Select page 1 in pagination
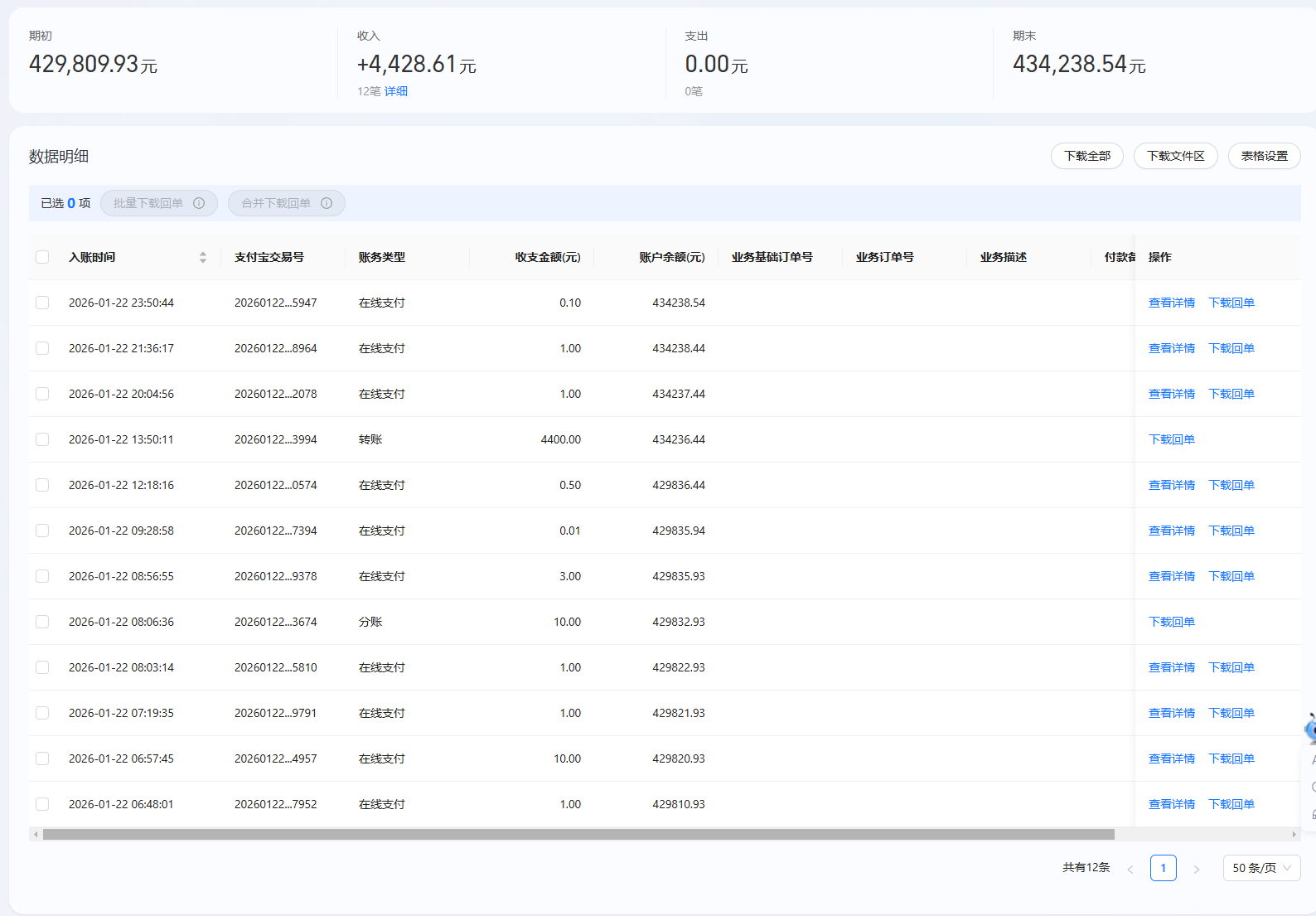1316x916 pixels. click(1163, 868)
